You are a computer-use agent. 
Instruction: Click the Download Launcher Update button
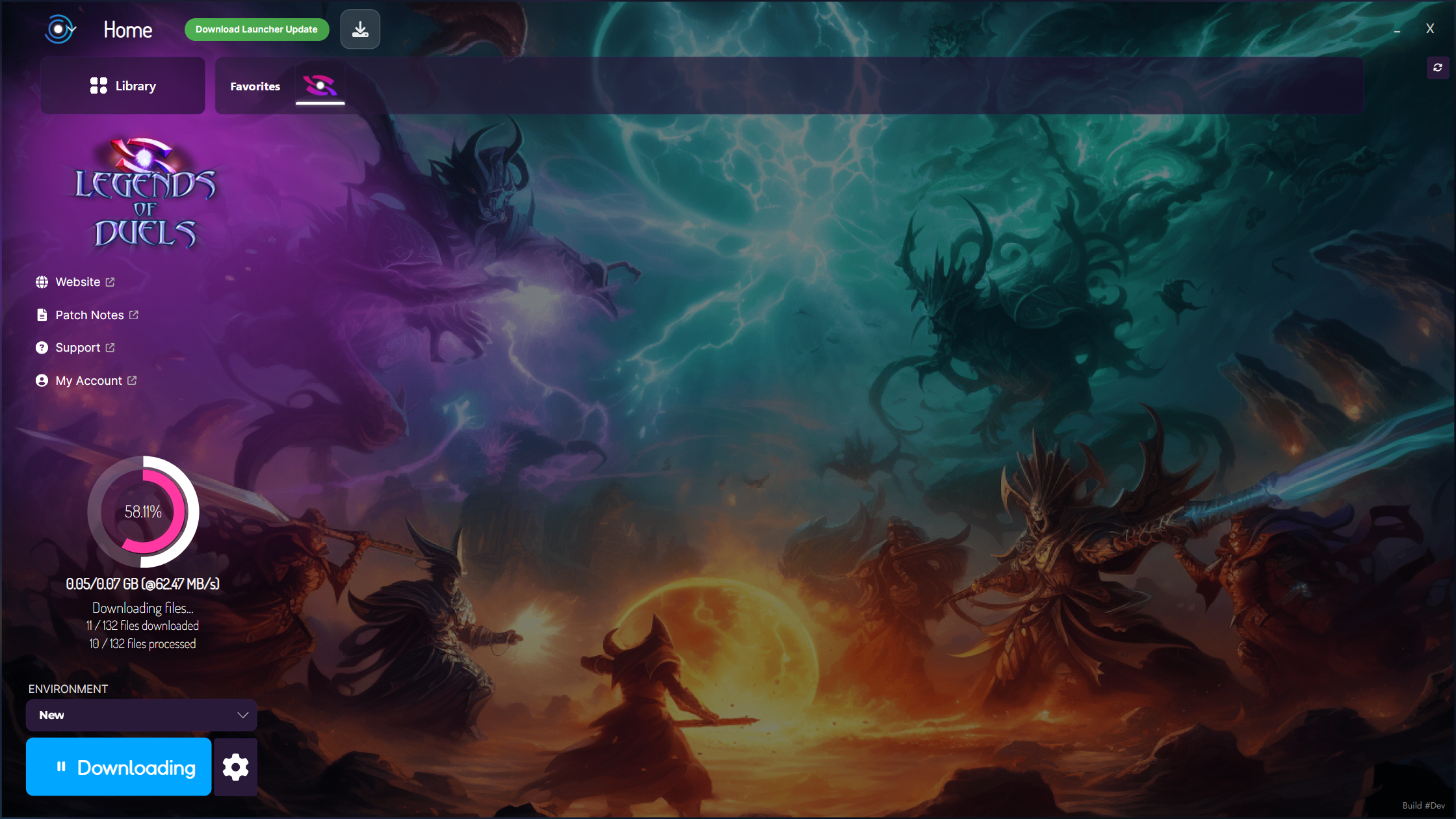(257, 29)
